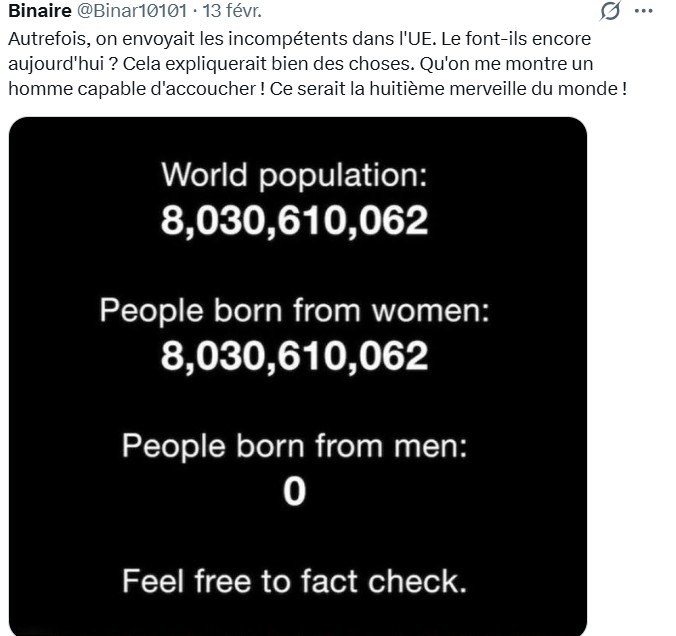This screenshot has width=676, height=636.
Task: Click the "People born from men:" text
Action: click(295, 445)
